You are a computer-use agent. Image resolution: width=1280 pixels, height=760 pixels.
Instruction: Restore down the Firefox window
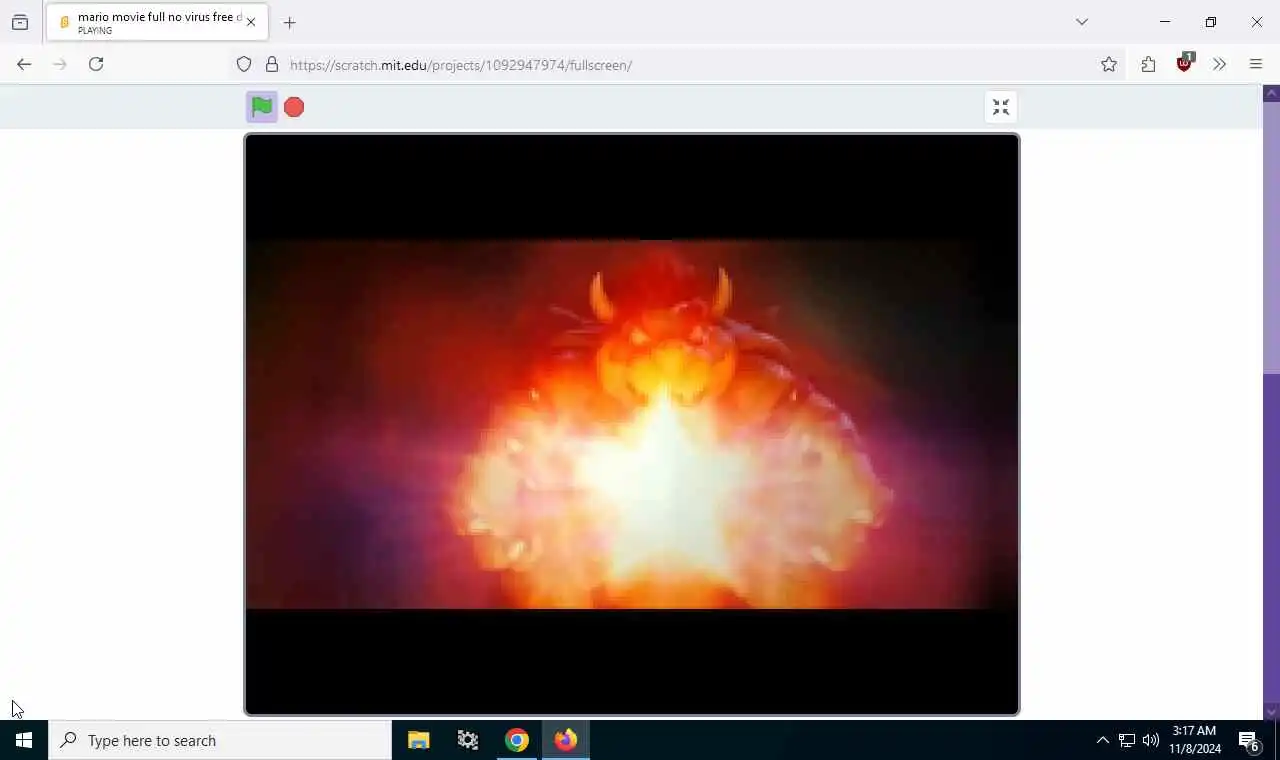click(x=1211, y=22)
